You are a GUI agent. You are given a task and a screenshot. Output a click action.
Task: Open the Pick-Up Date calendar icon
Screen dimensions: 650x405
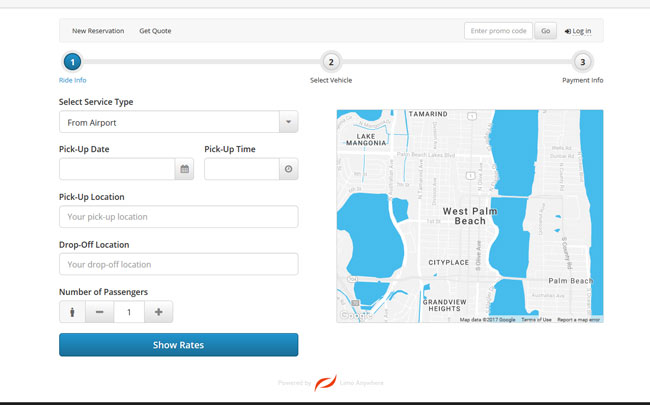184,169
